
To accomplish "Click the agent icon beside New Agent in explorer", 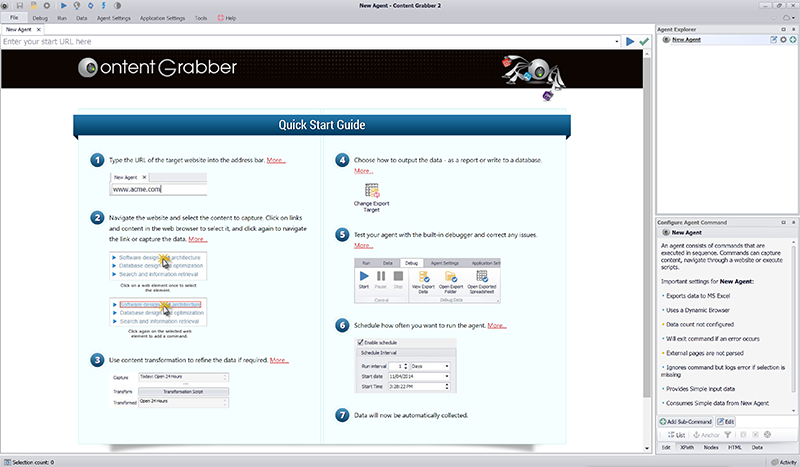I will pos(666,39).
